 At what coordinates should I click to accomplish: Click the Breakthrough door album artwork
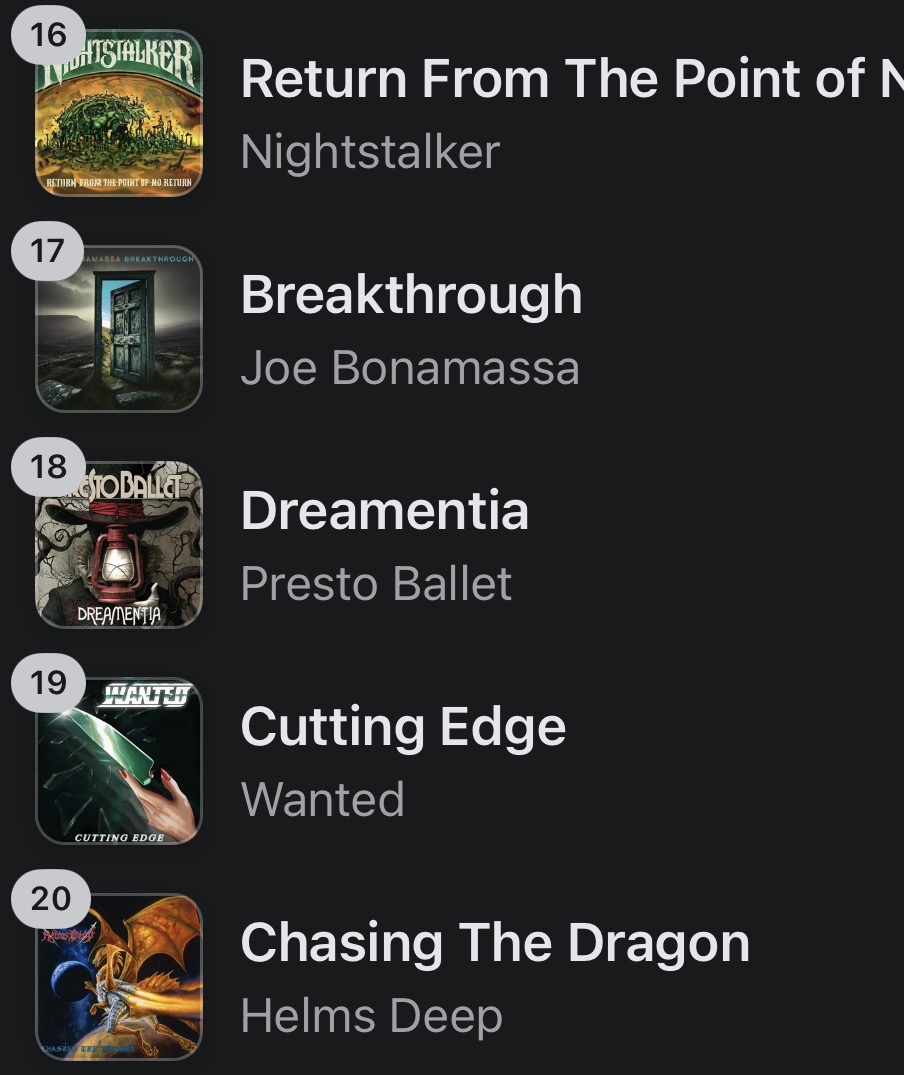pos(119,330)
